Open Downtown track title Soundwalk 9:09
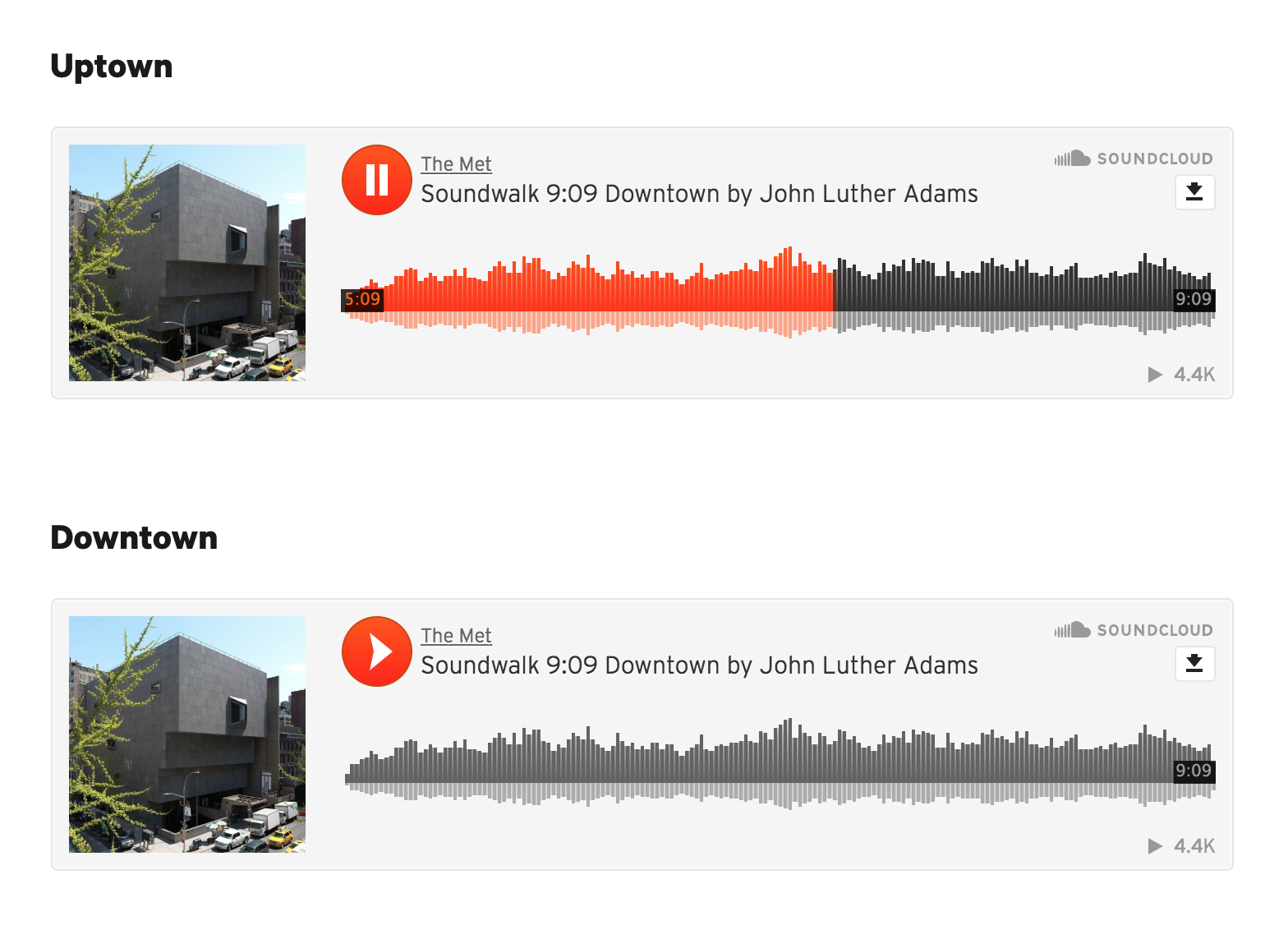 coord(699,665)
